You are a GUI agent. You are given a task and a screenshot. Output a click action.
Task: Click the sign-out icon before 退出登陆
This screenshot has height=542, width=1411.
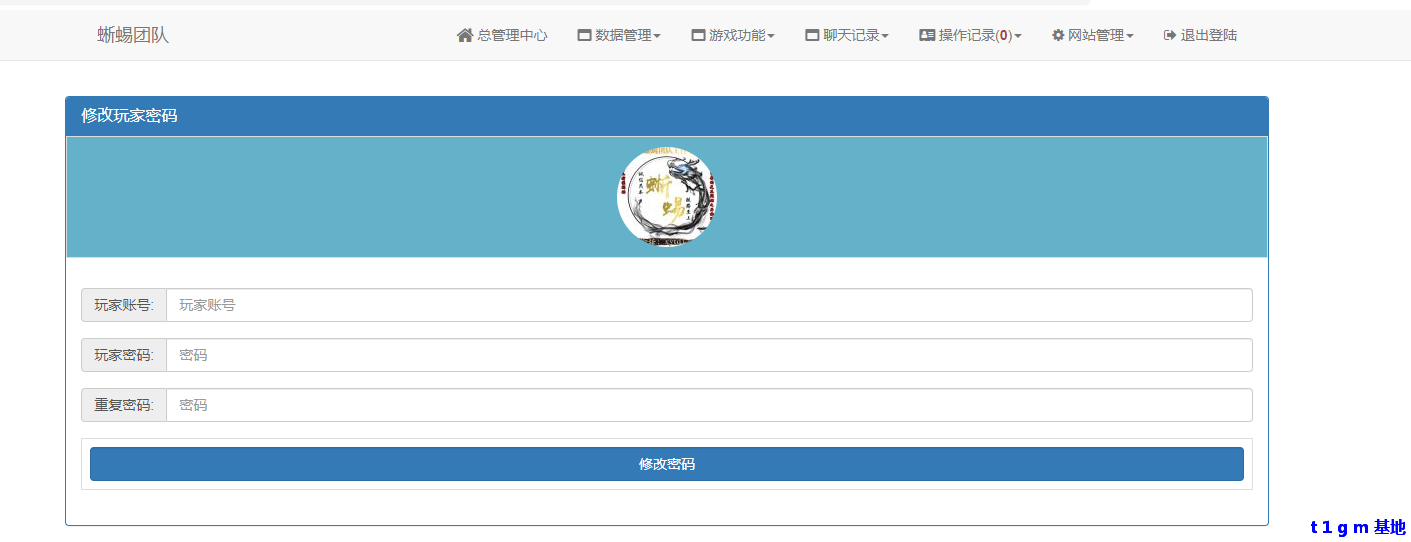[1170, 35]
